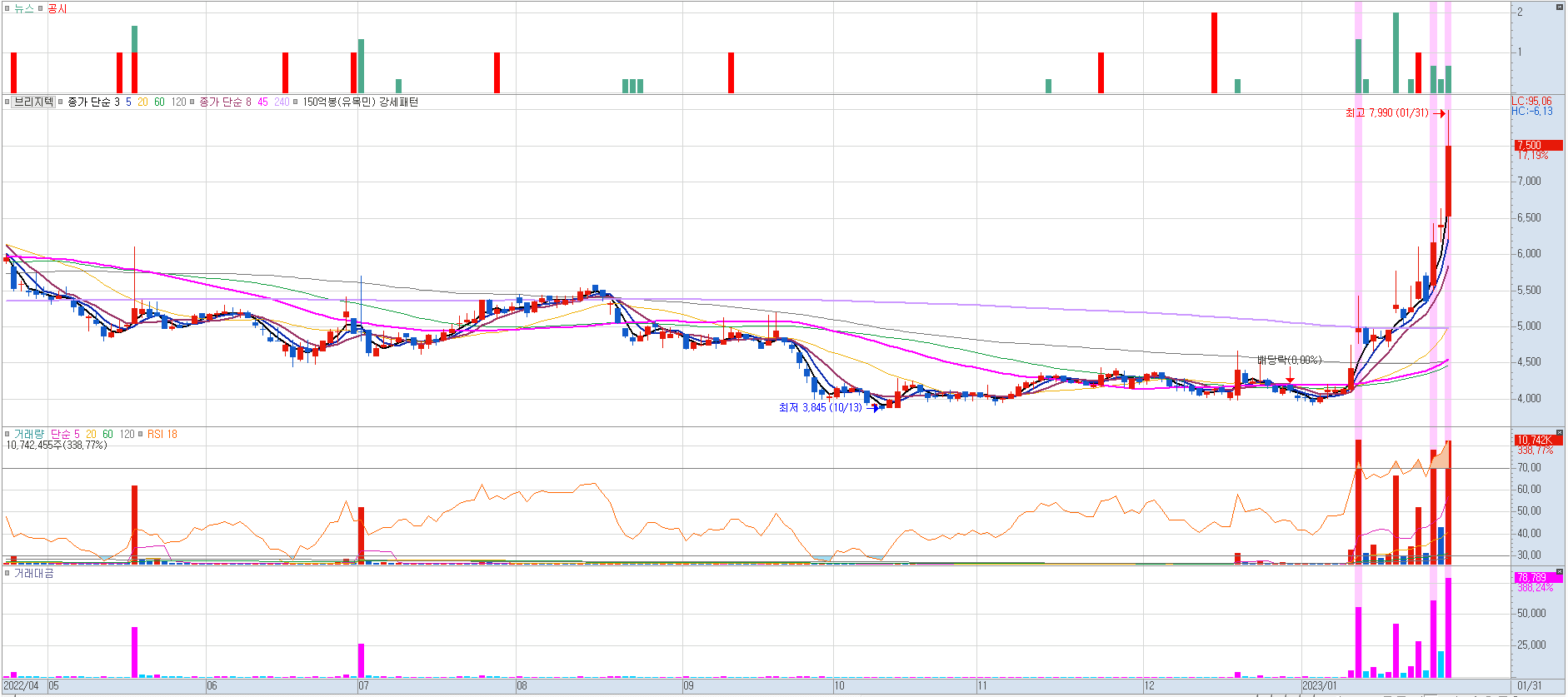Click the 종가 단순 8 moving average label
1568x697 pixels.
[x=225, y=102]
